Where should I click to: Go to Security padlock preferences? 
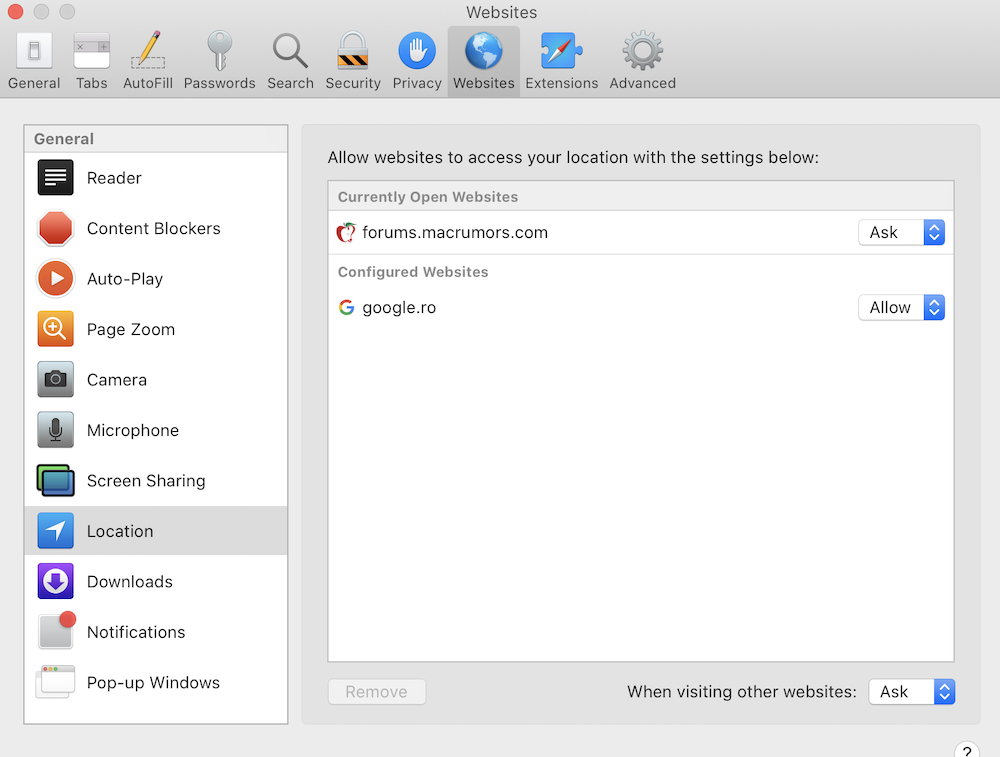(x=353, y=50)
